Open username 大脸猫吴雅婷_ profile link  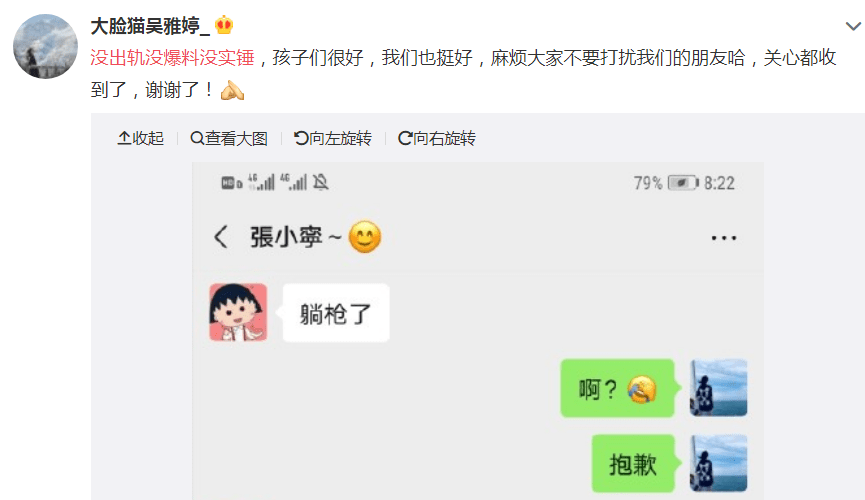[150, 26]
